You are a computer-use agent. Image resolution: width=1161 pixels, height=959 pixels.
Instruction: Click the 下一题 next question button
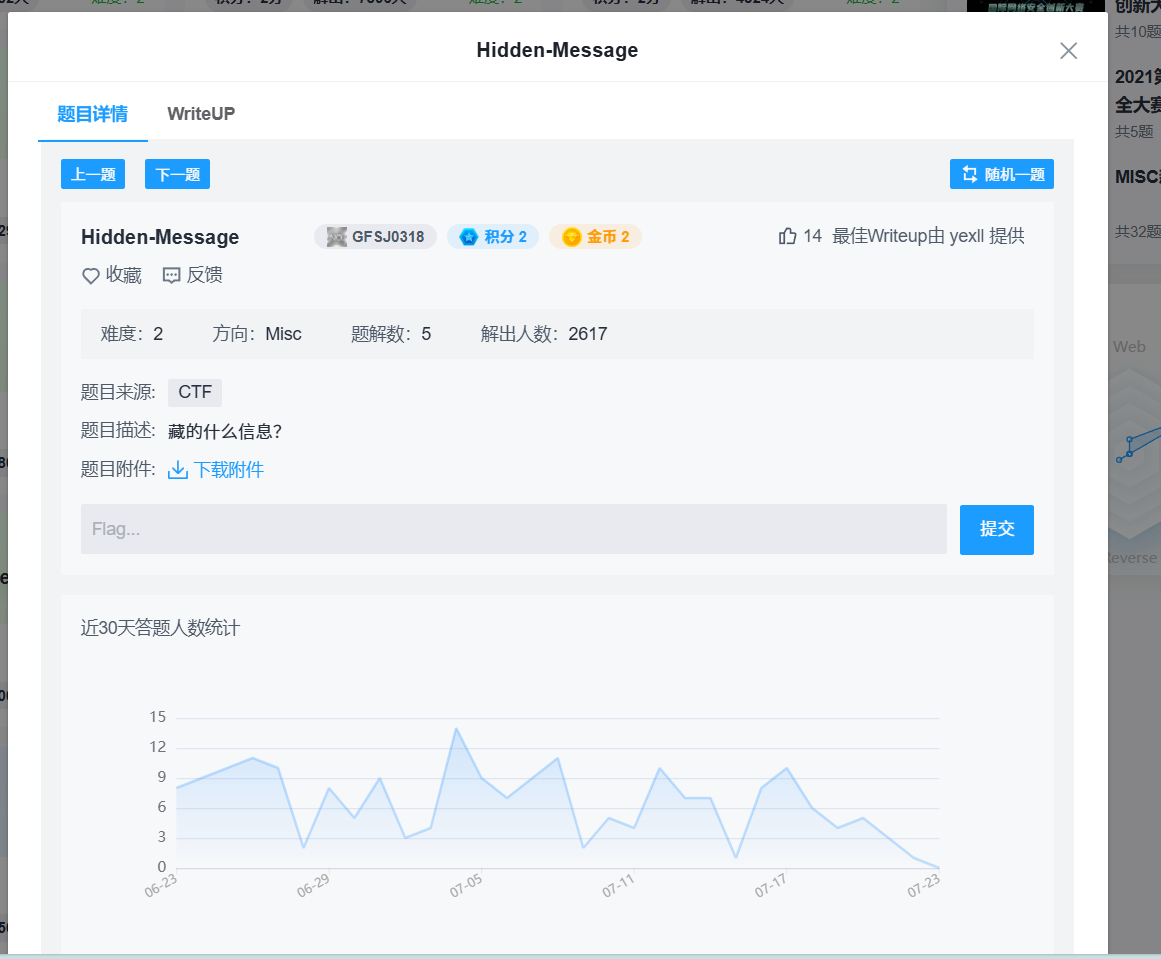click(177, 173)
